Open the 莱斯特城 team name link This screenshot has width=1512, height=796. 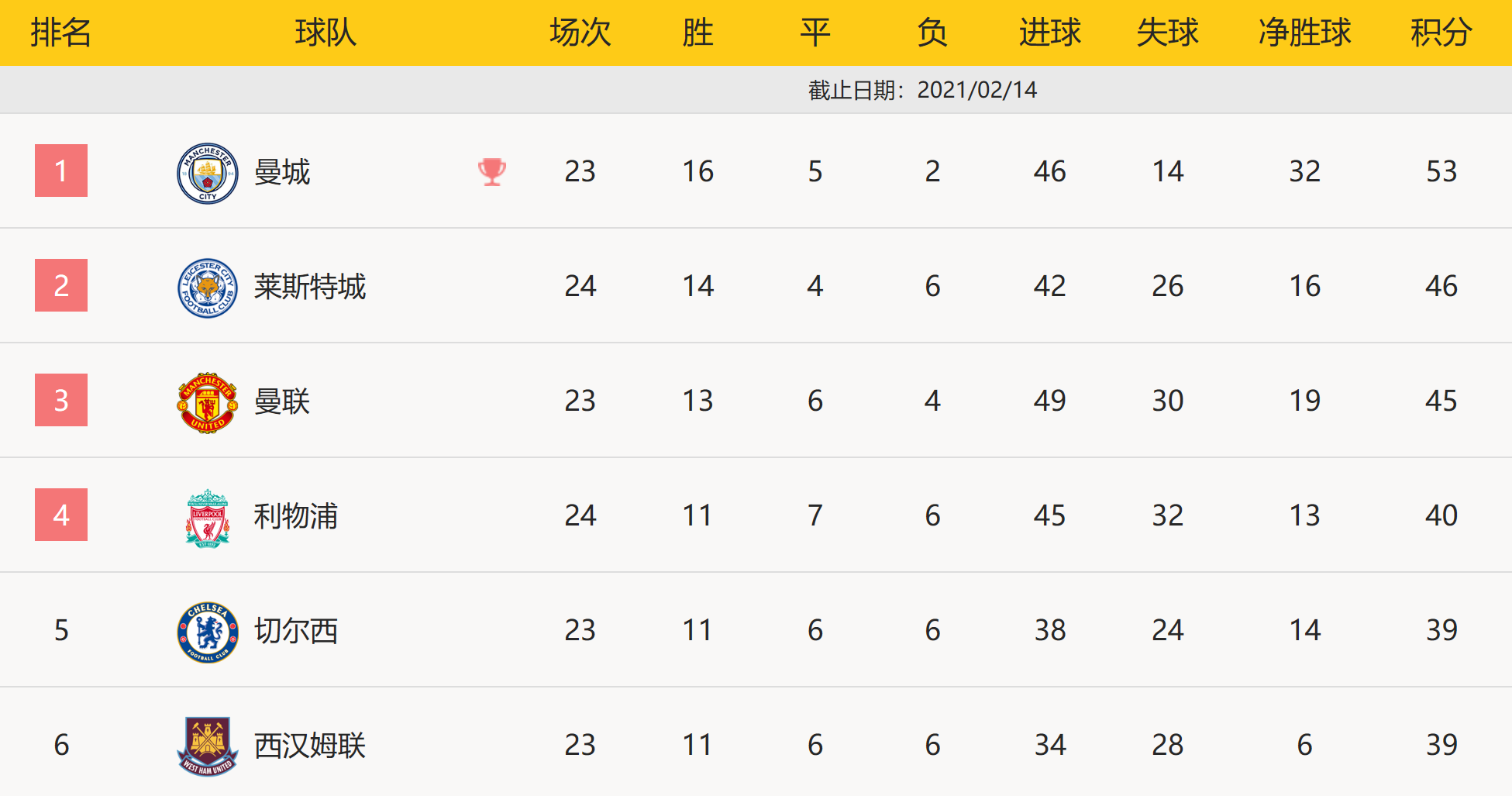[x=310, y=286]
